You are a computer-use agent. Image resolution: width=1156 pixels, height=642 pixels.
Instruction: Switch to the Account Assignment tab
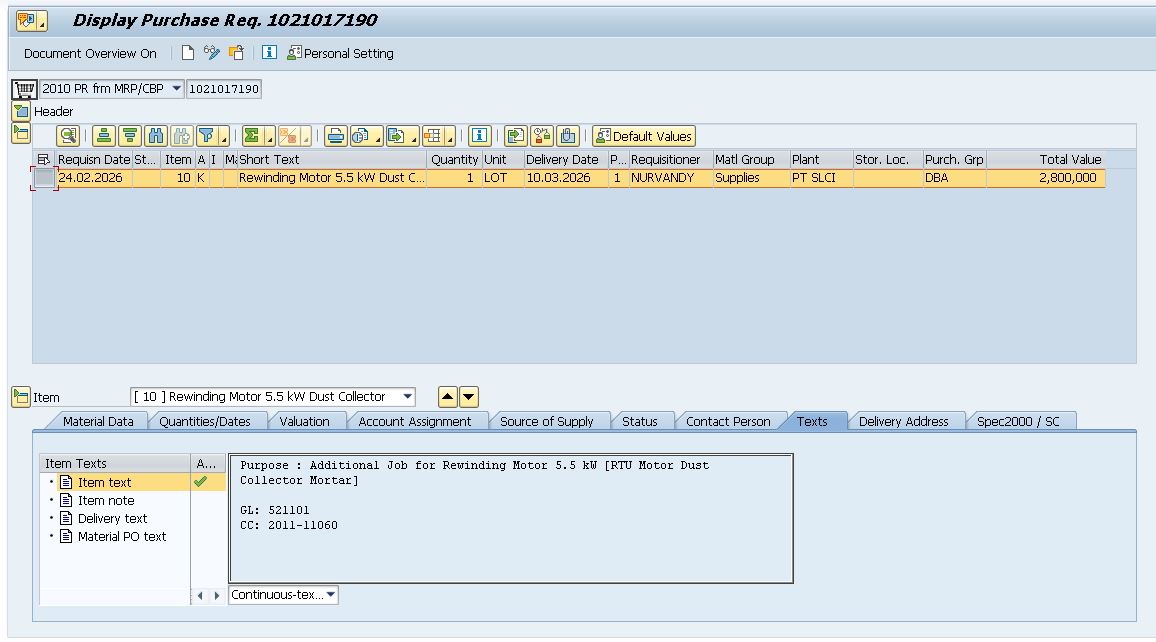pos(414,421)
